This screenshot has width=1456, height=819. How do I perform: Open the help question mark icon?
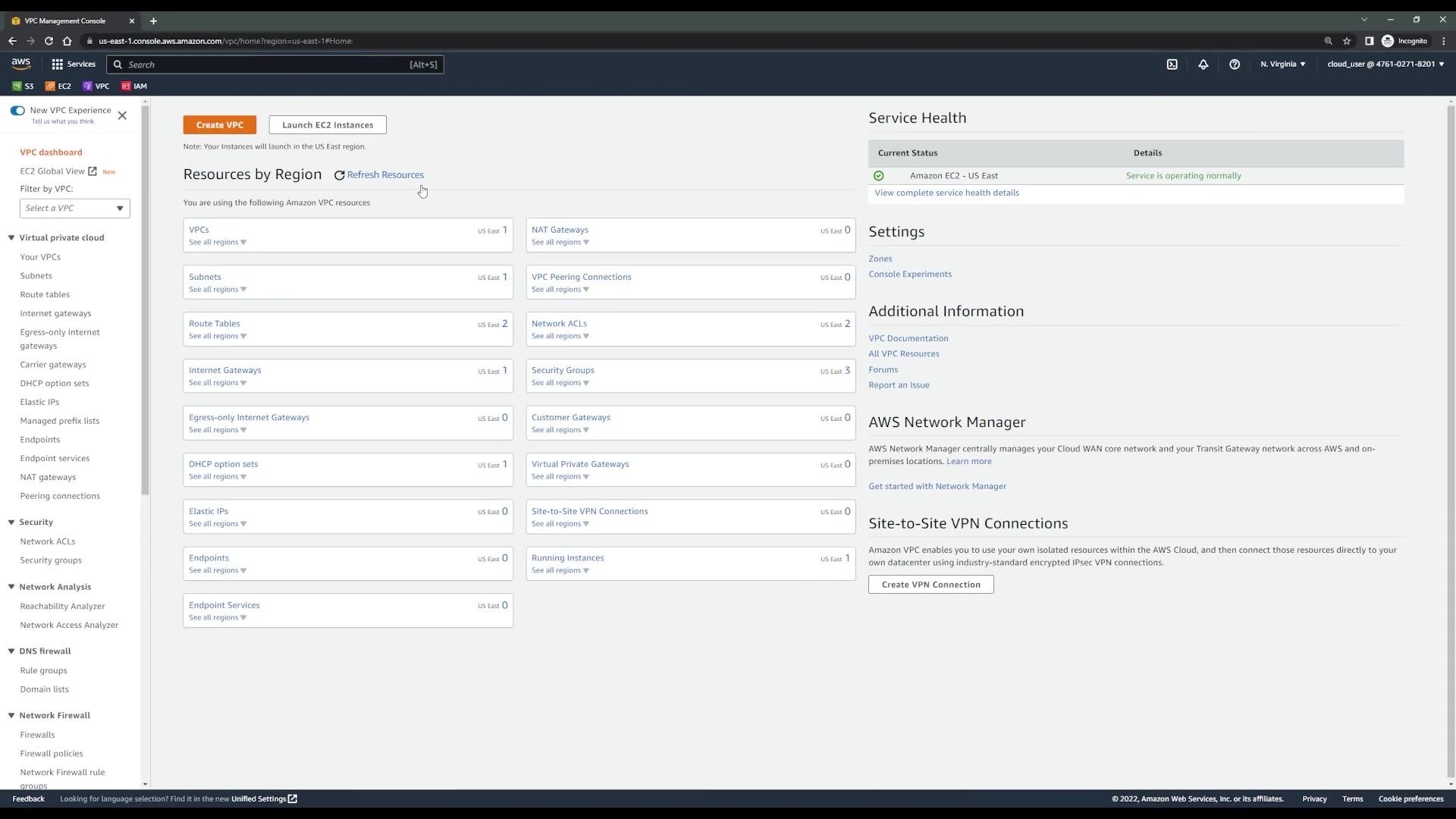pyautogui.click(x=1235, y=64)
